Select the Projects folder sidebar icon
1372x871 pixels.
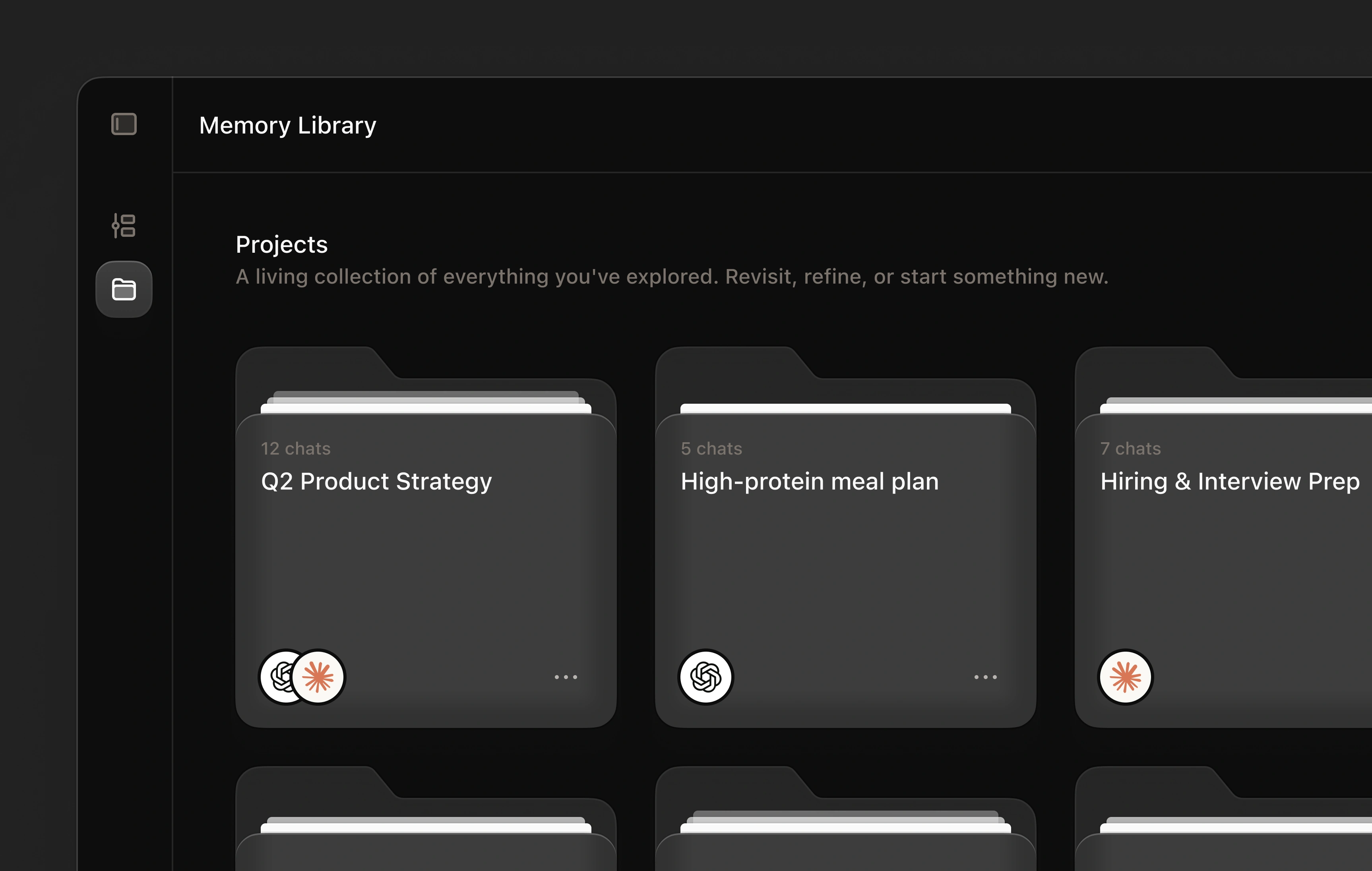coord(124,289)
